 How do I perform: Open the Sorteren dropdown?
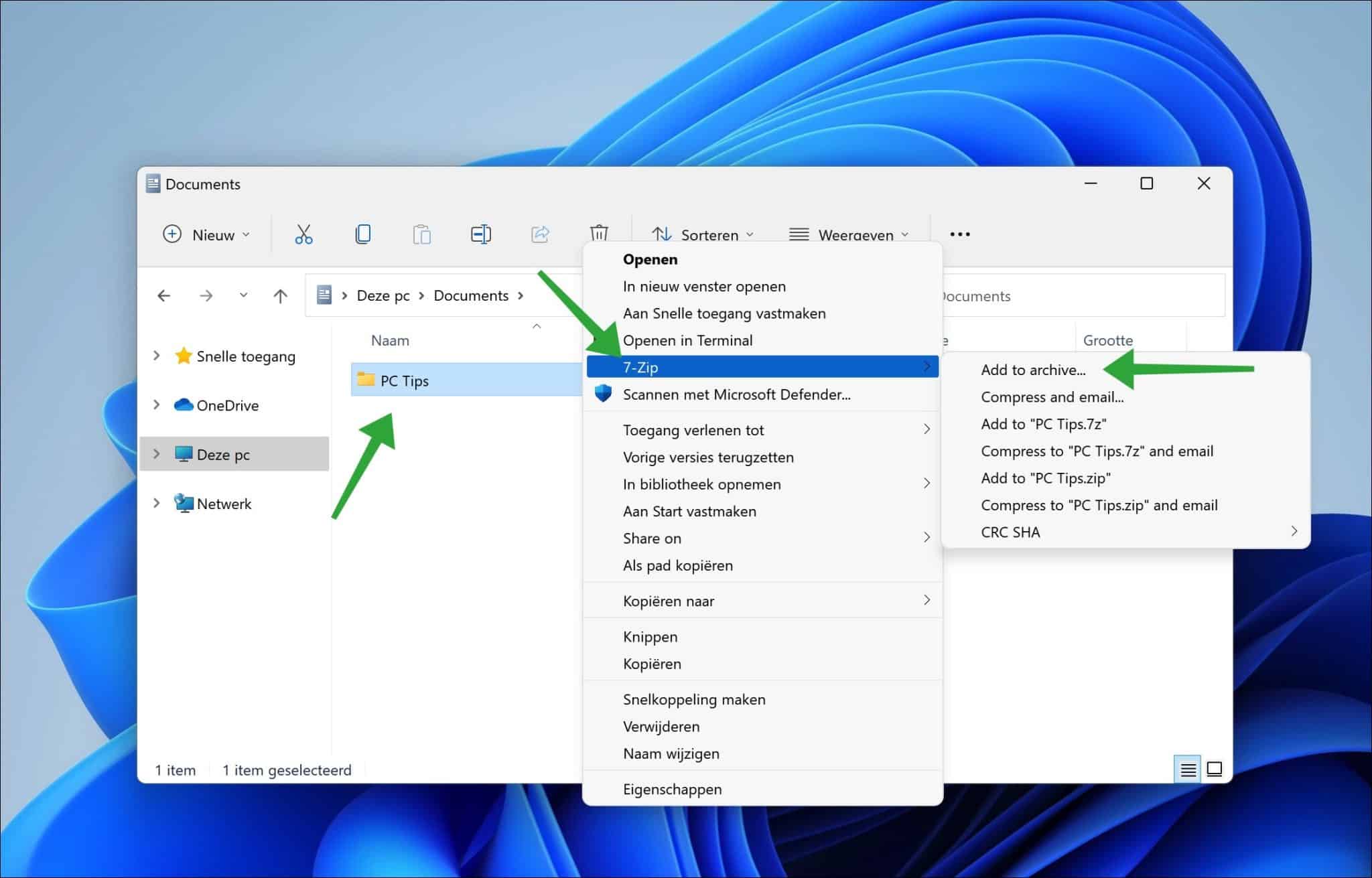tap(702, 234)
